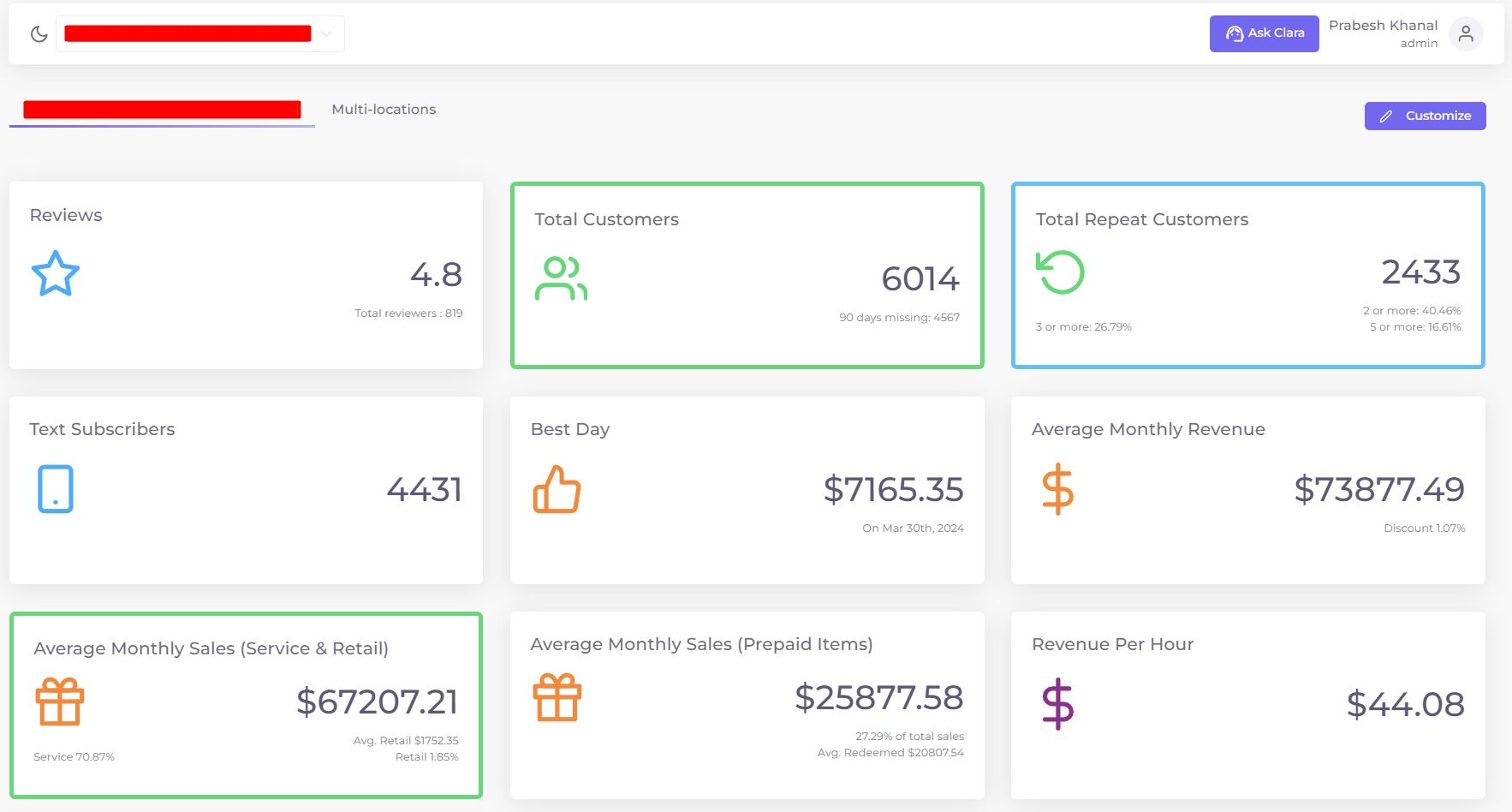Viewport: 1512px width, 812px height.
Task: Click the gift icon on Prepaid Items card
Action: click(x=558, y=697)
